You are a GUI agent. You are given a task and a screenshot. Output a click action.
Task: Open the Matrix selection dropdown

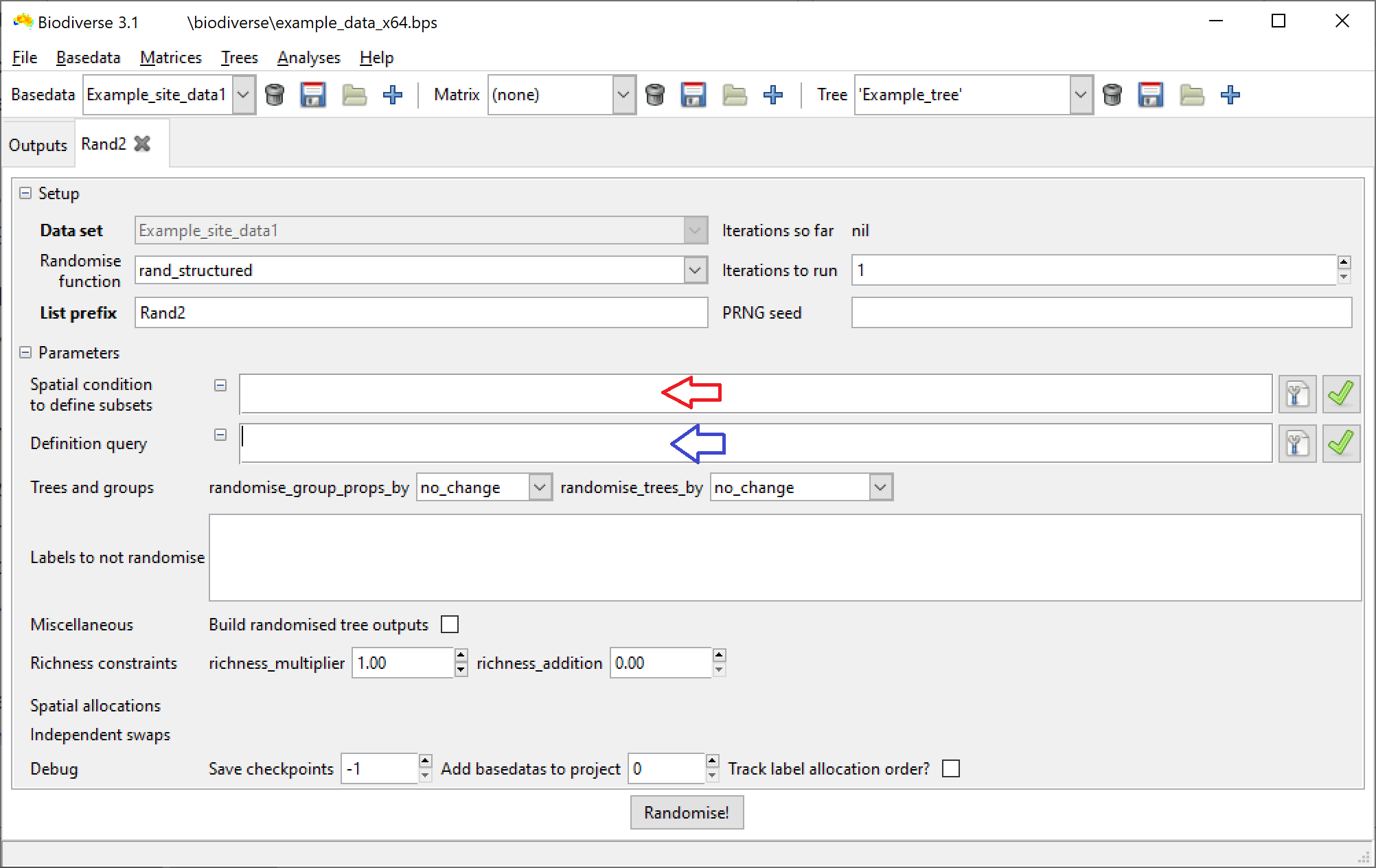623,95
